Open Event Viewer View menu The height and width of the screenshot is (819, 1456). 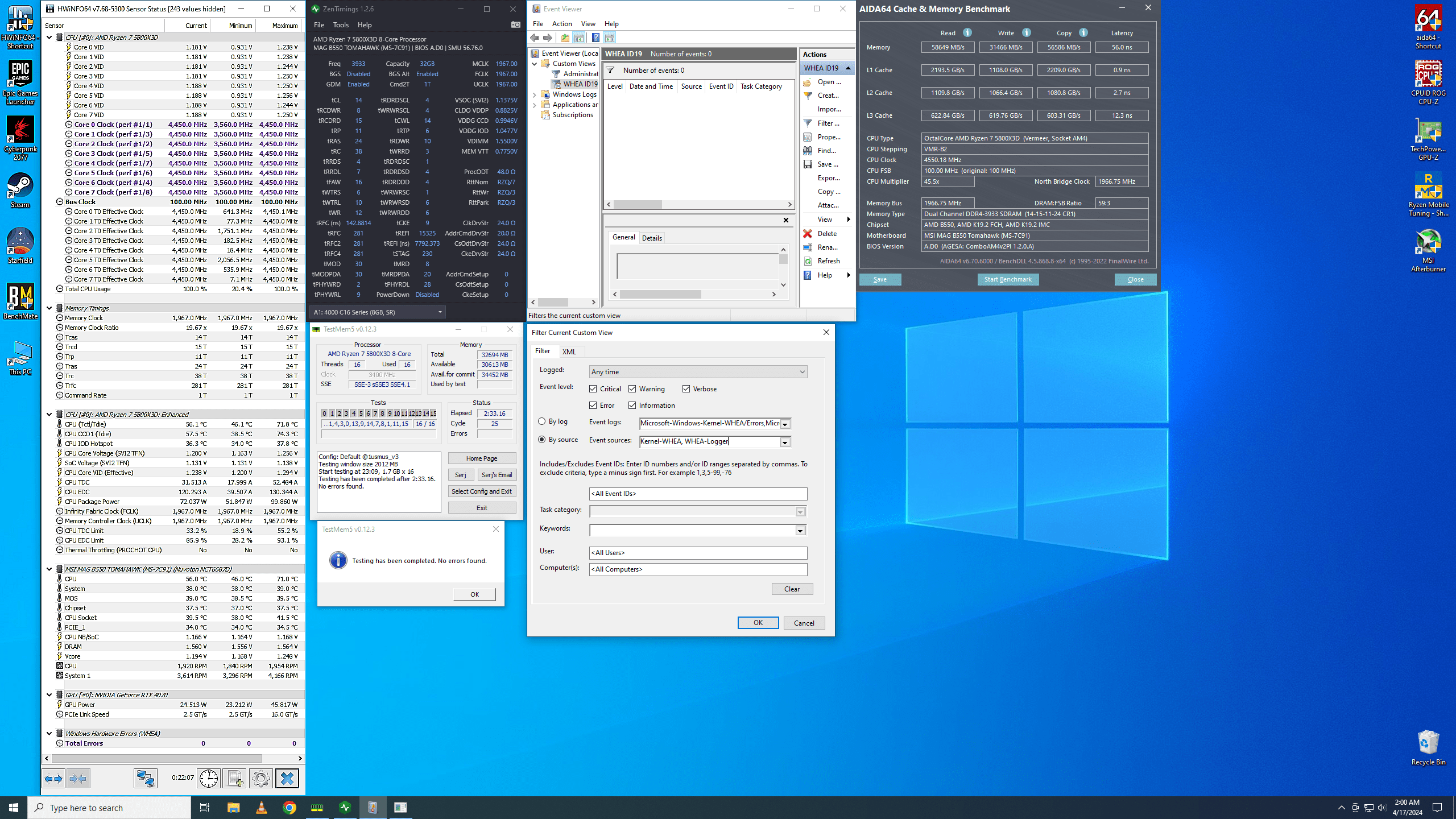[x=588, y=24]
